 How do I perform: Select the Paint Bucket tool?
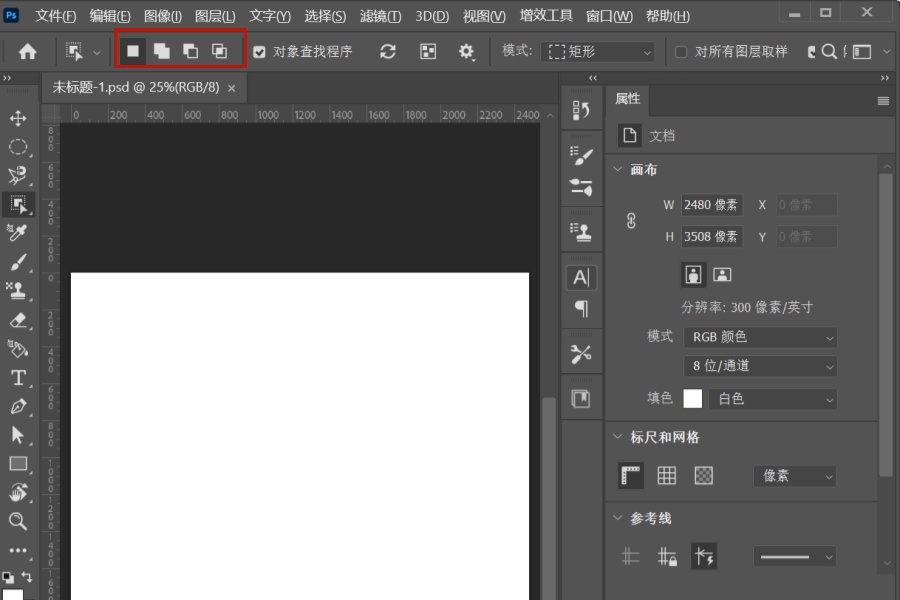tap(18, 349)
